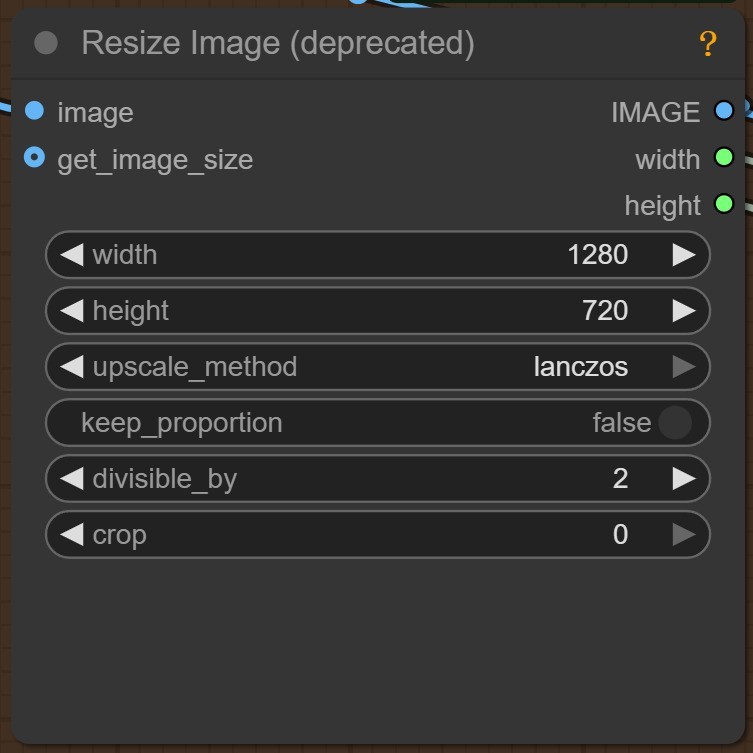Select previous upscale_method with left arrow
The height and width of the screenshot is (753, 753).
71,367
